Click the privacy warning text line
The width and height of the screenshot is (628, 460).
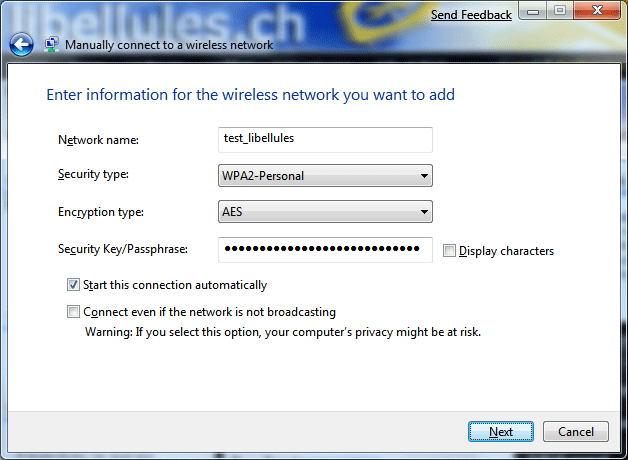tap(283, 332)
